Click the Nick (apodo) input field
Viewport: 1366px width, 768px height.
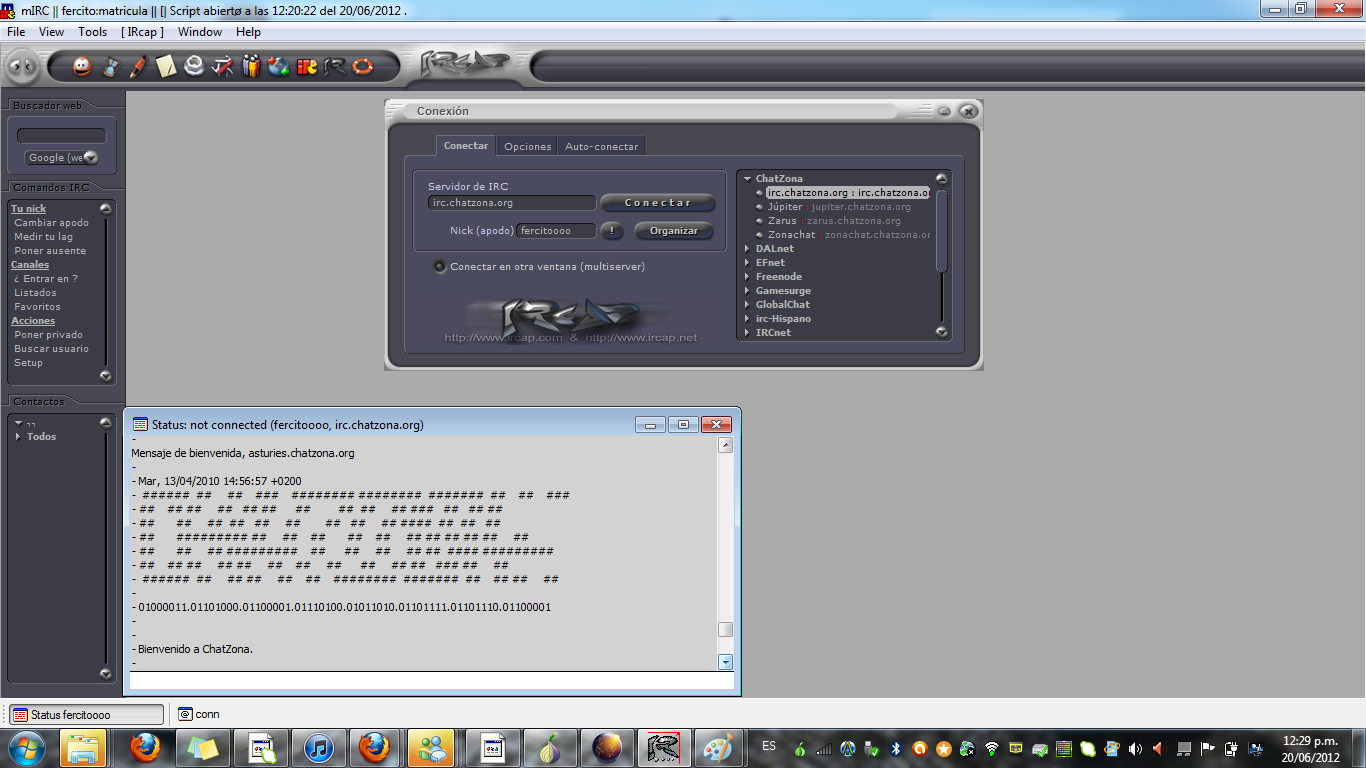point(556,231)
